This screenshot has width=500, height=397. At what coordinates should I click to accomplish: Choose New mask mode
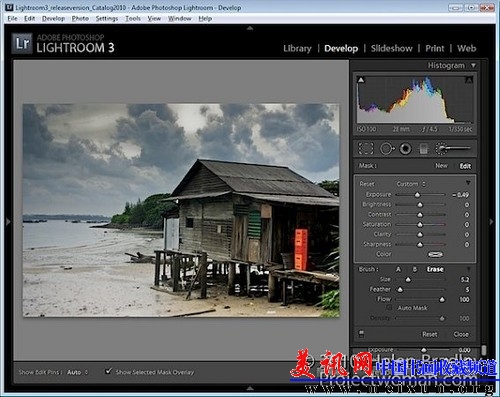click(441, 166)
